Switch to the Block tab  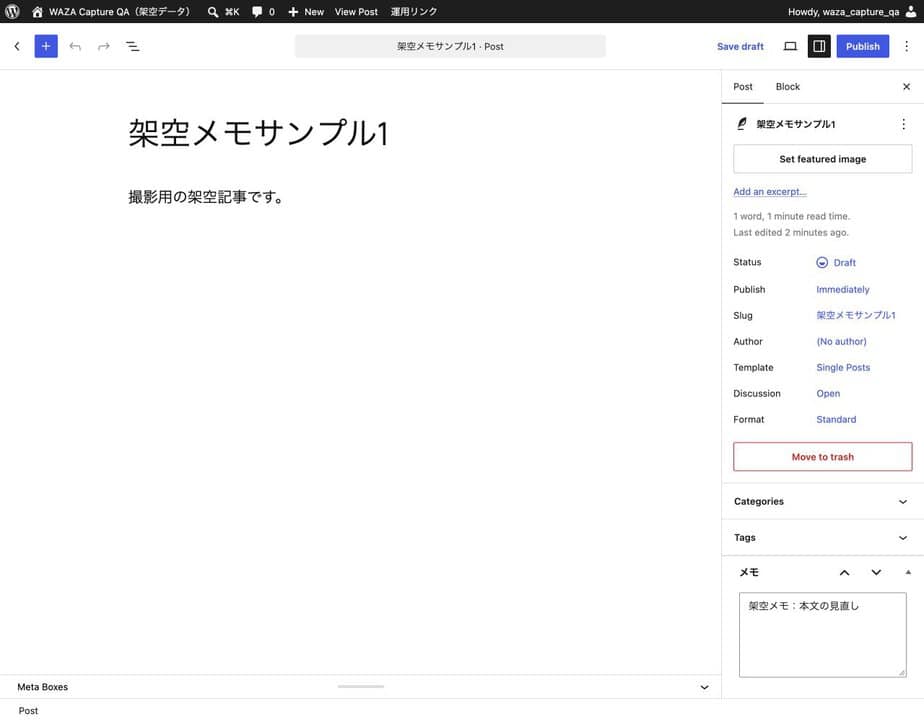787,87
